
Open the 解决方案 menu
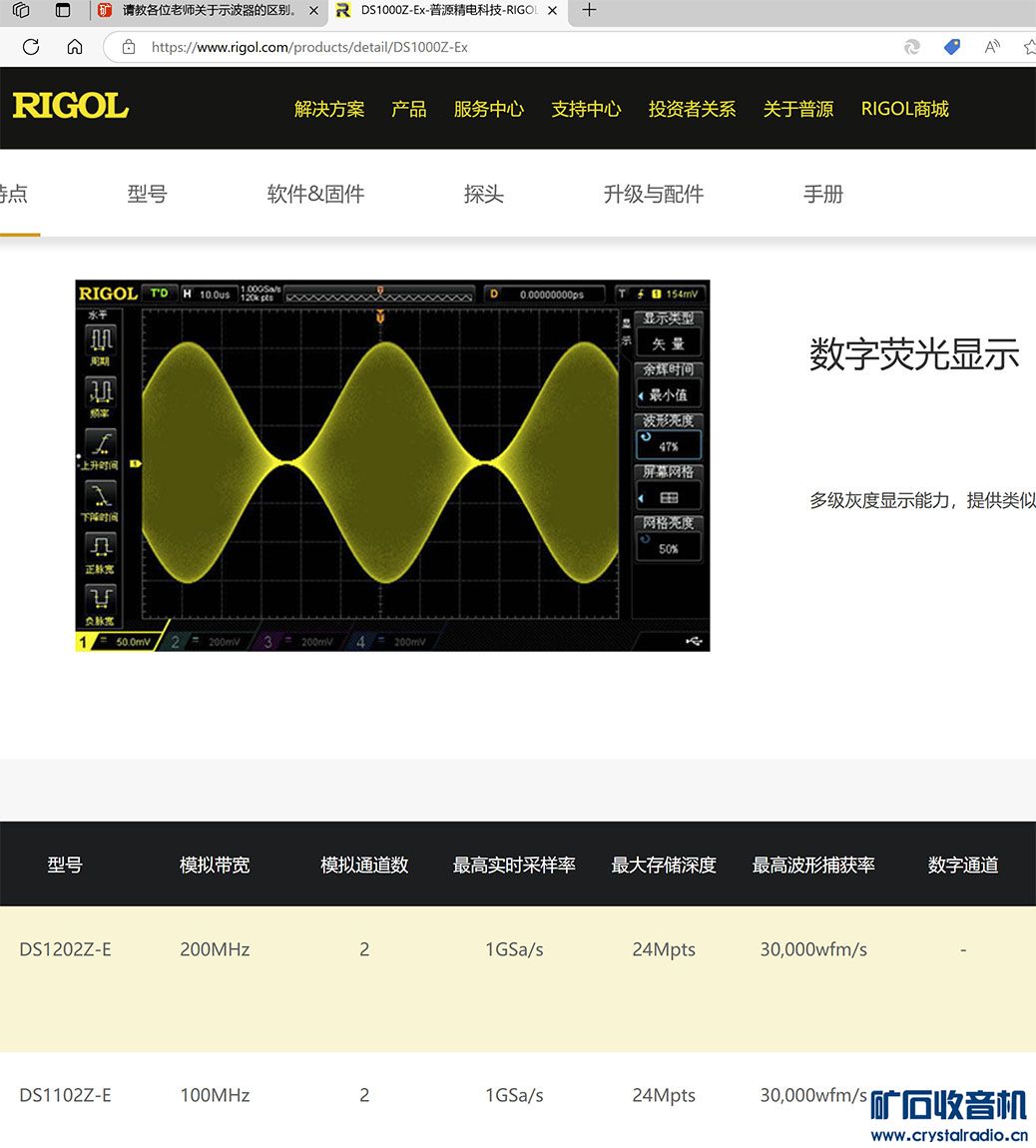coord(329,109)
